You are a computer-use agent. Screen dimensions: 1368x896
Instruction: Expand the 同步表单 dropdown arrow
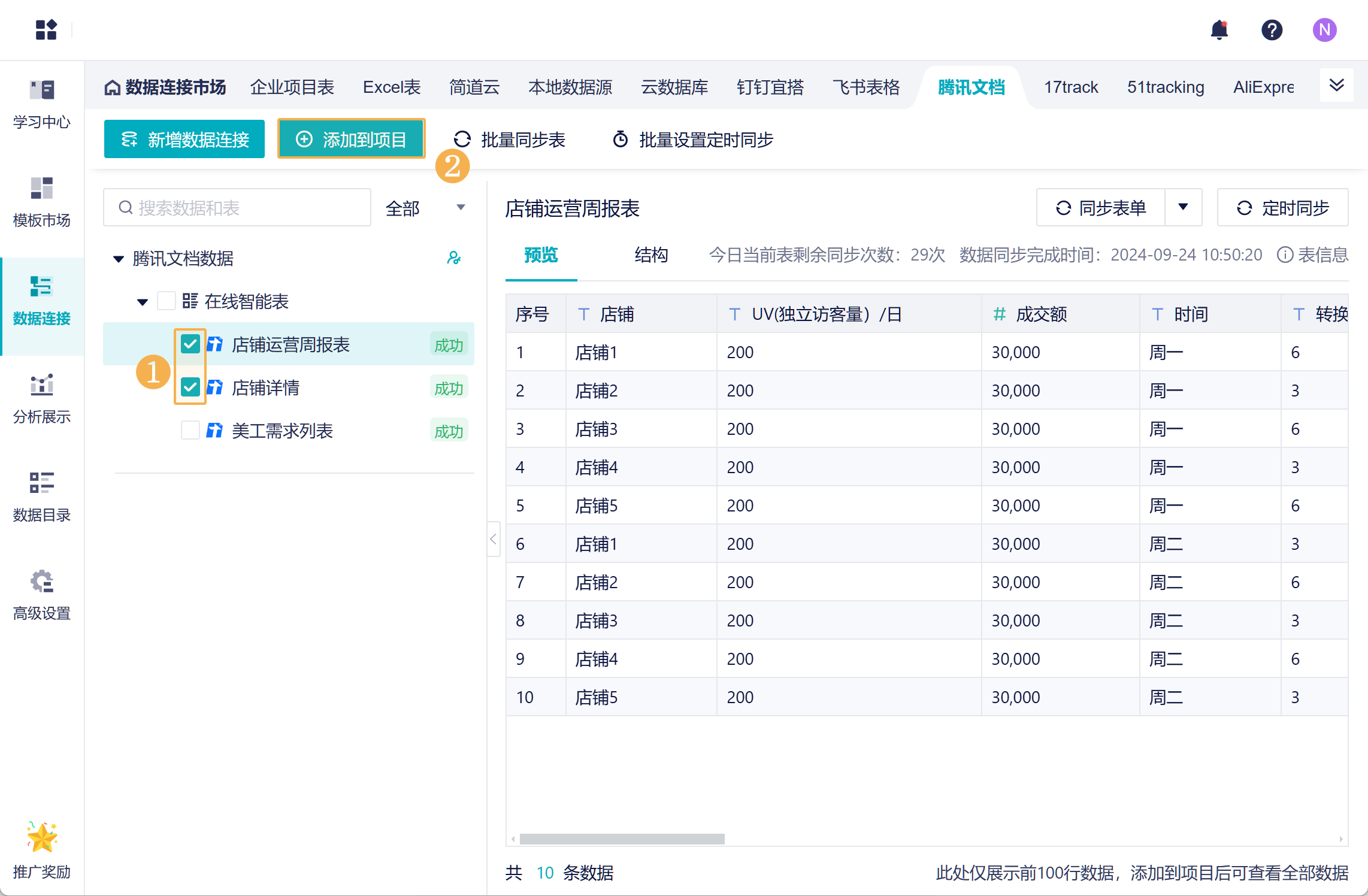1183,207
